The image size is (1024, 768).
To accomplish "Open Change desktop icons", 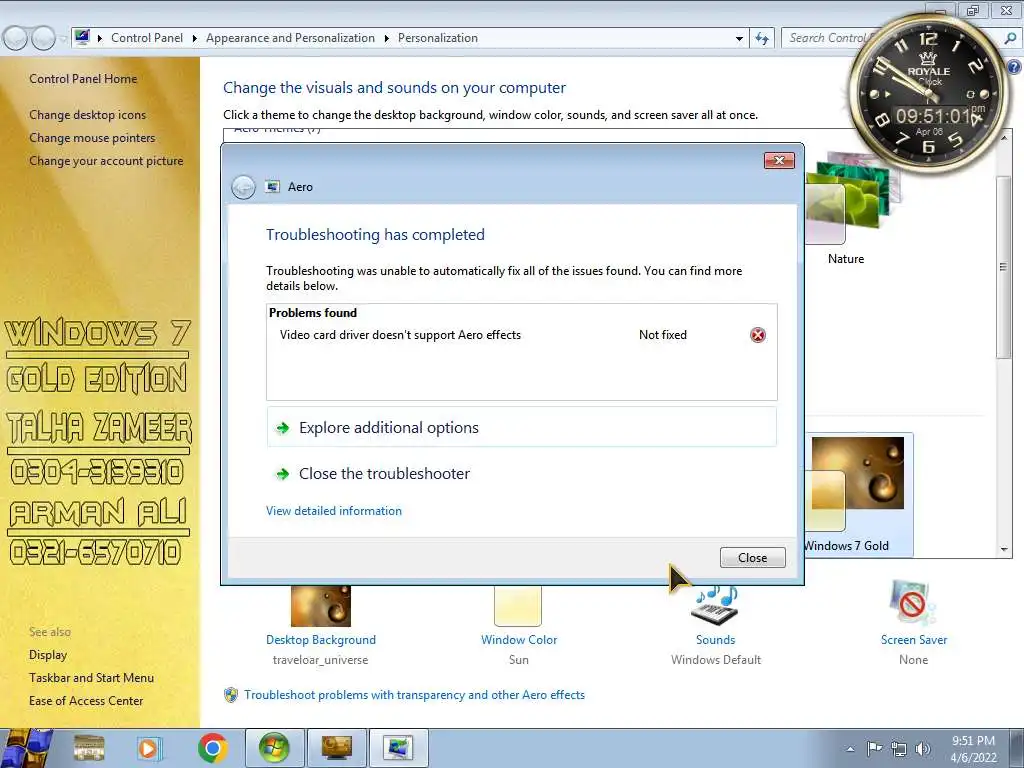I will pos(88,115).
